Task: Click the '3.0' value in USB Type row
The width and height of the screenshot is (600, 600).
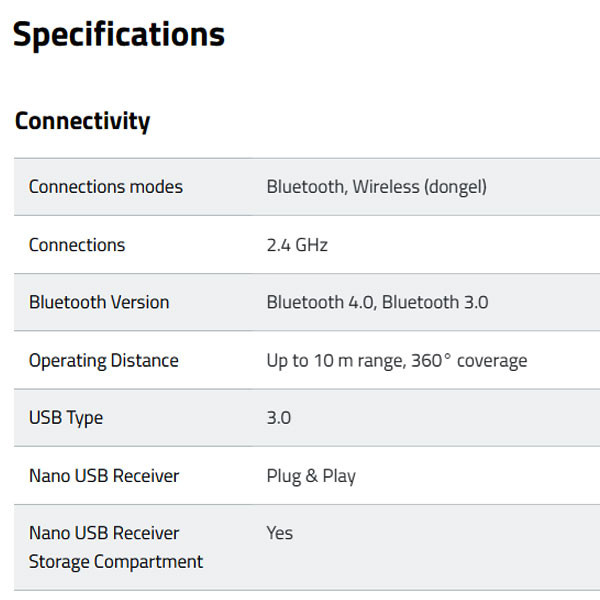Action: (x=279, y=418)
